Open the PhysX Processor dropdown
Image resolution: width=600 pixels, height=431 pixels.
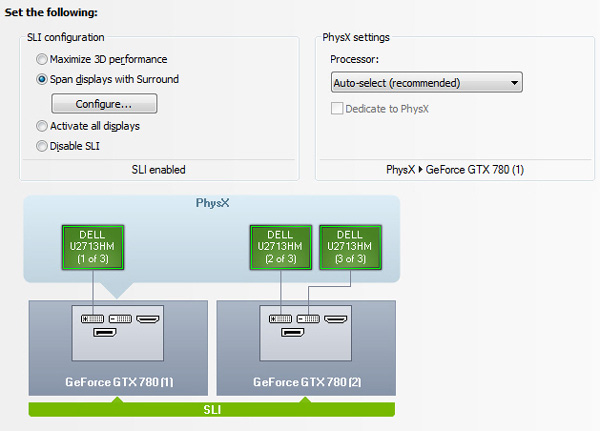click(x=427, y=83)
